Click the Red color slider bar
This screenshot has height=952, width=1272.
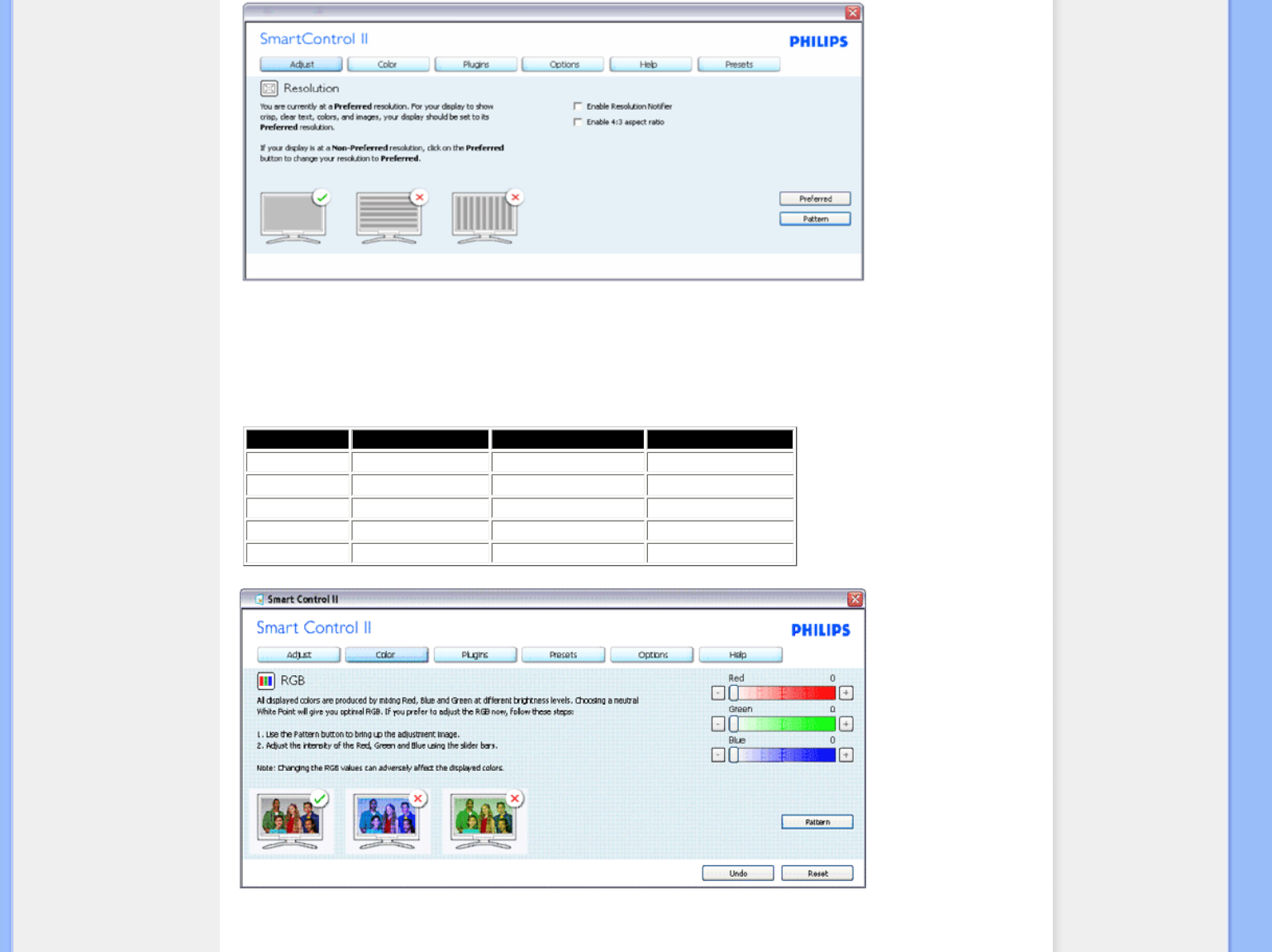(782, 693)
